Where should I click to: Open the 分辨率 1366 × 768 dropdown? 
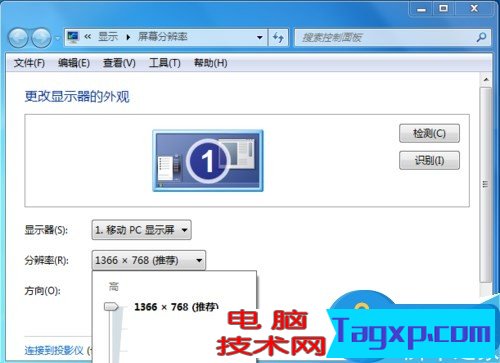click(x=149, y=260)
